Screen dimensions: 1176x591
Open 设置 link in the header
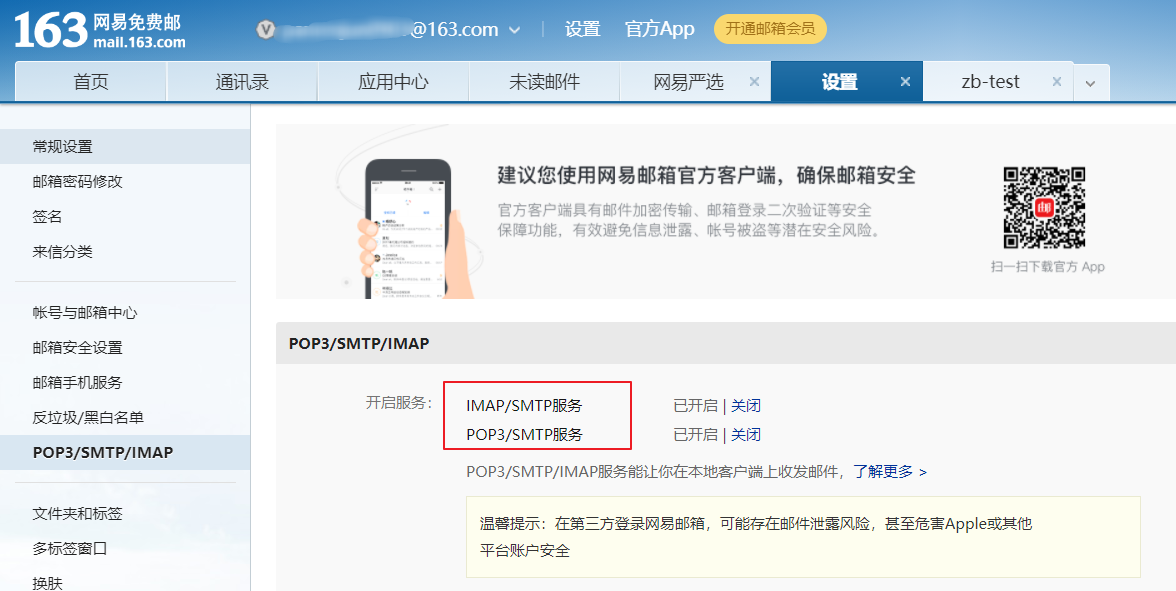click(583, 29)
